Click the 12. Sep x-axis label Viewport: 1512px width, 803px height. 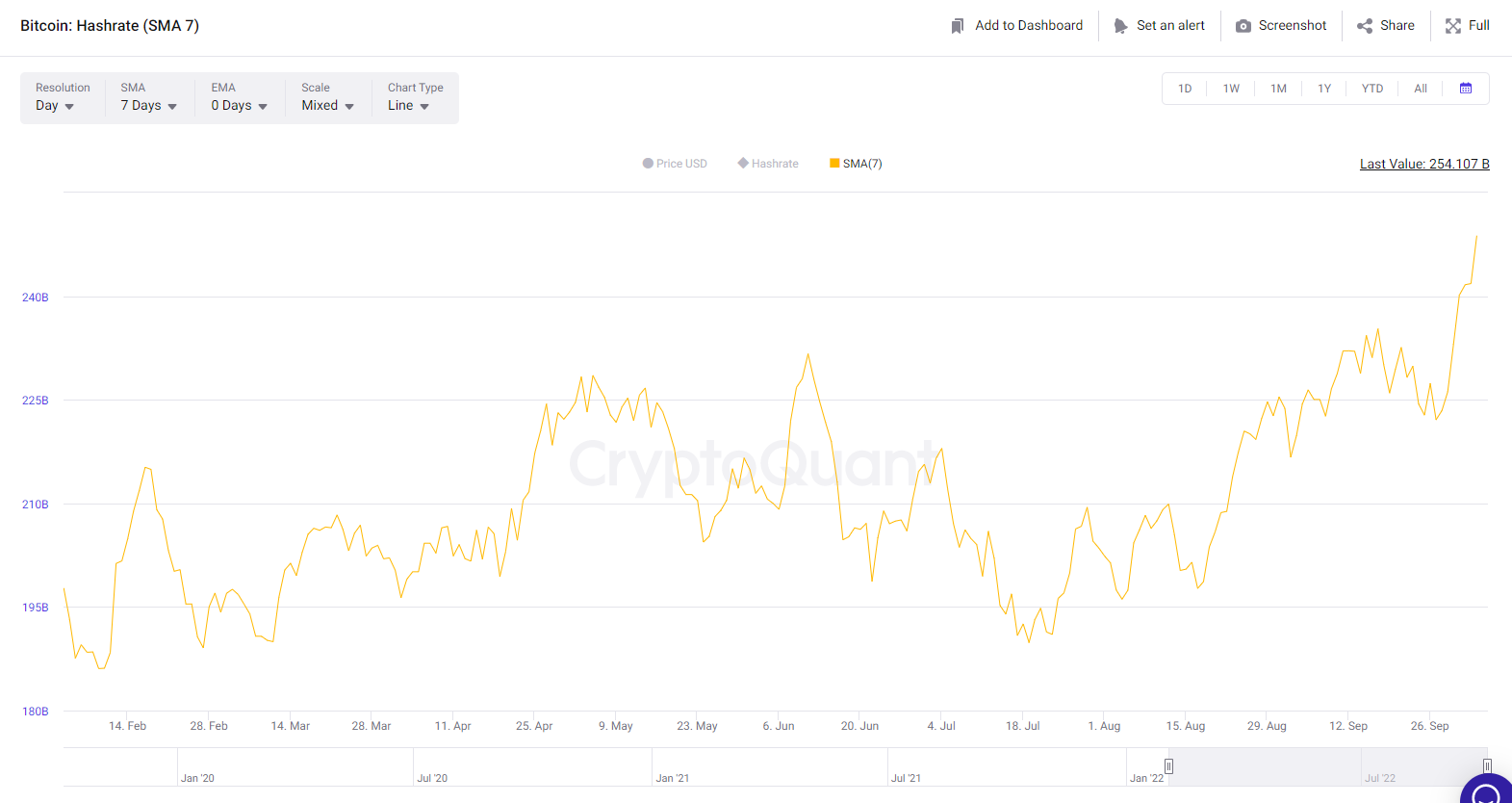tap(1348, 726)
